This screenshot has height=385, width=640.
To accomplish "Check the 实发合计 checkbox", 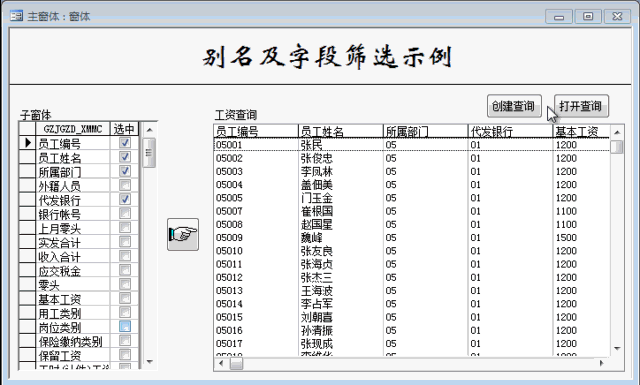I will (125, 242).
